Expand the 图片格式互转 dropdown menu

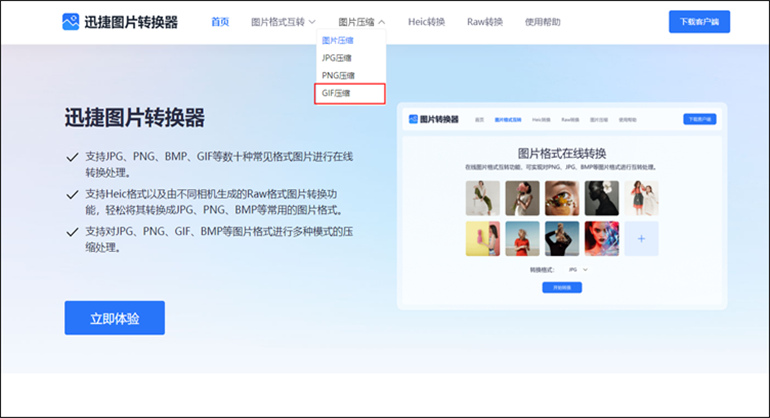coord(283,22)
